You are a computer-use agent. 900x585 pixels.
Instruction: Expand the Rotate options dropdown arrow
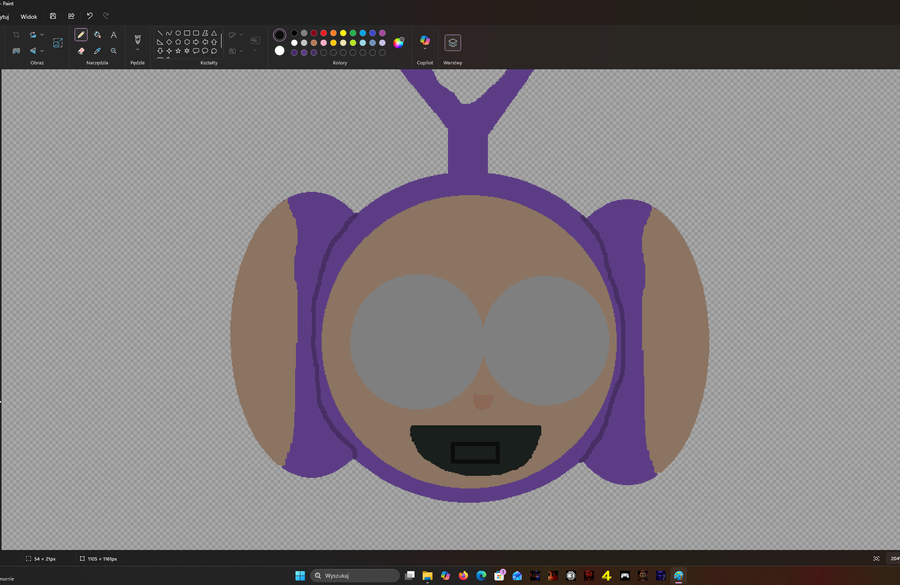[x=42, y=34]
